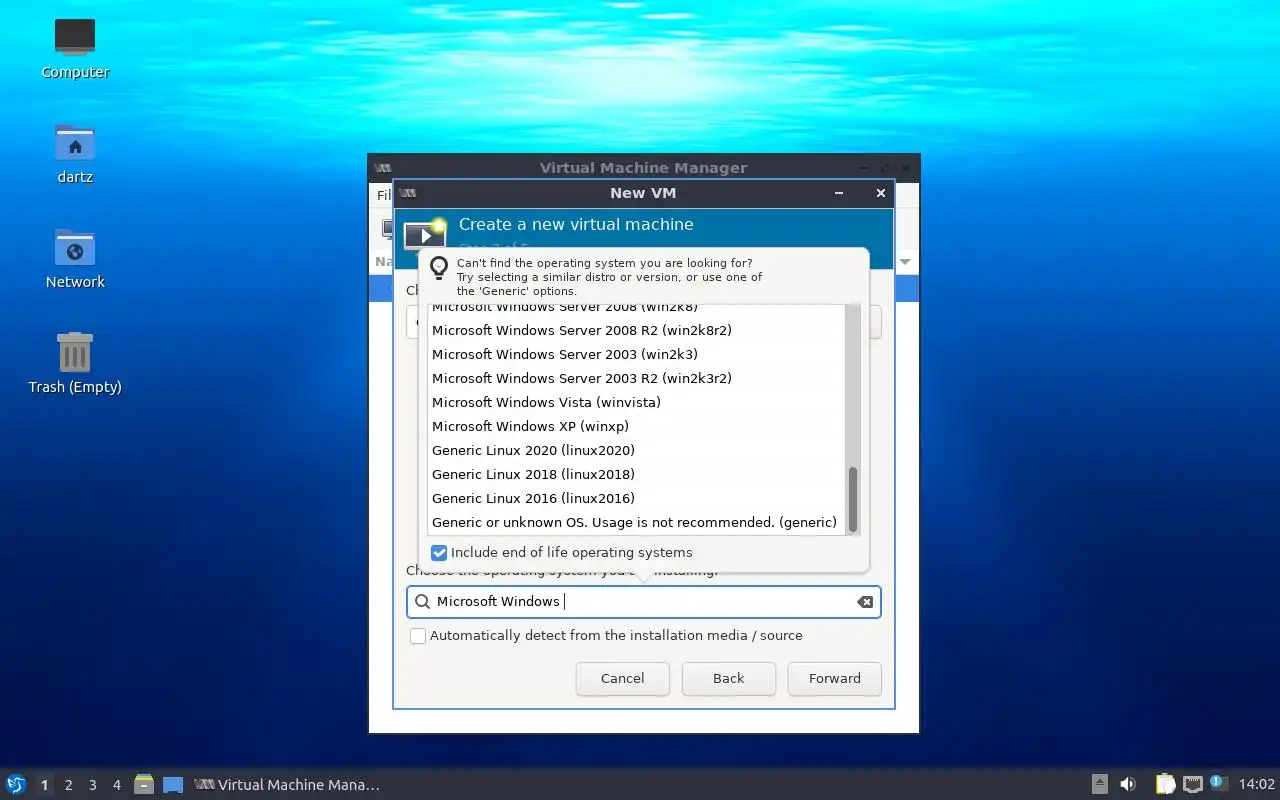Click the New VM wizard monitor icon
This screenshot has width=1280, height=800.
[424, 232]
